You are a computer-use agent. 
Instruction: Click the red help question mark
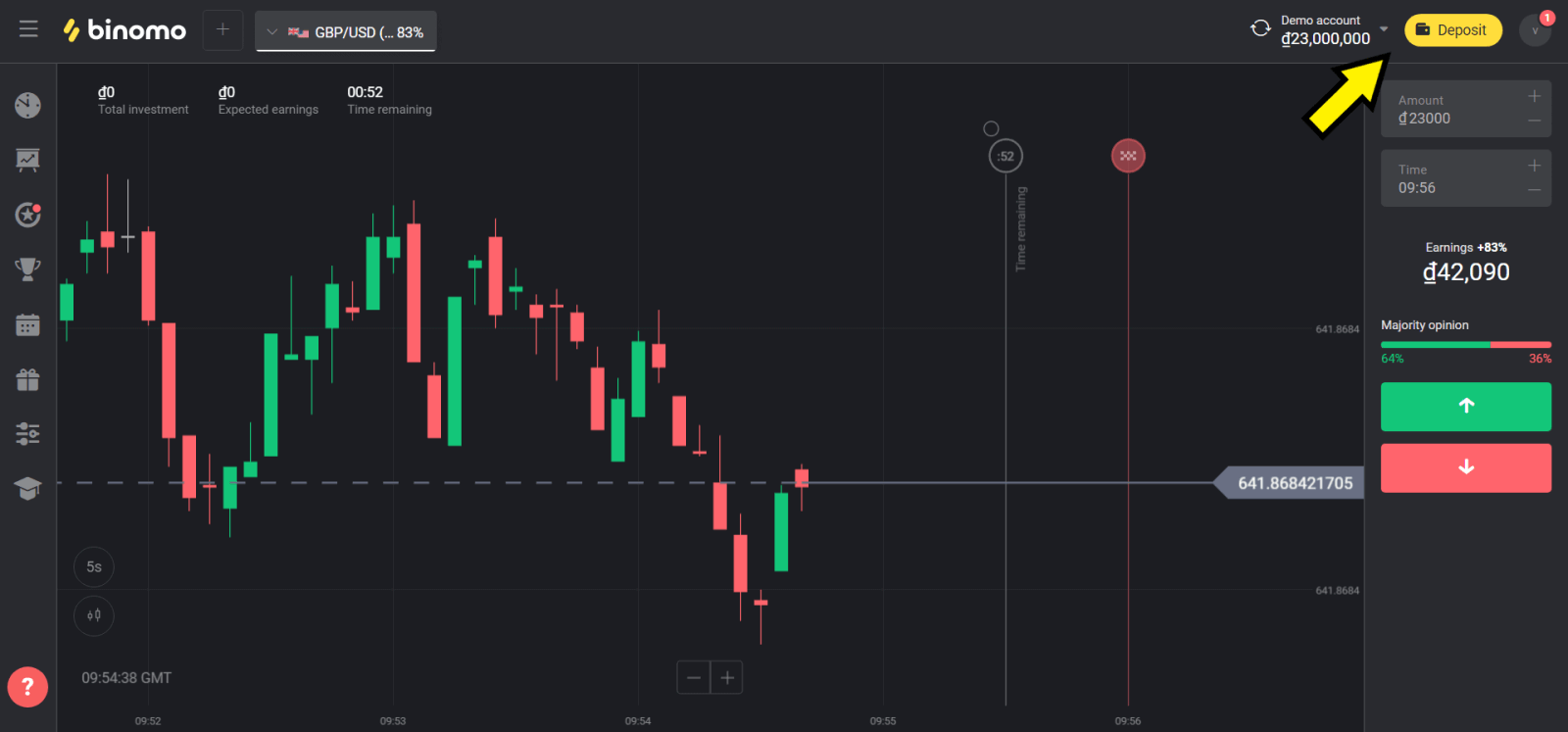tap(27, 687)
